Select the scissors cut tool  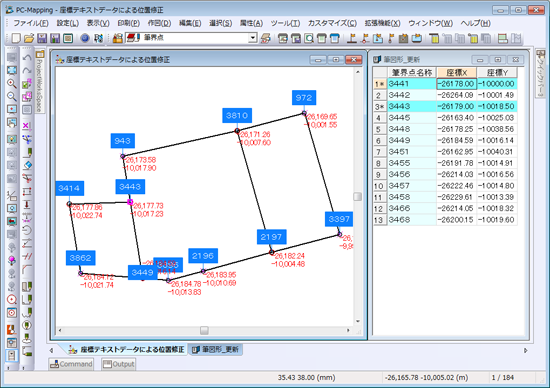click(x=27, y=178)
